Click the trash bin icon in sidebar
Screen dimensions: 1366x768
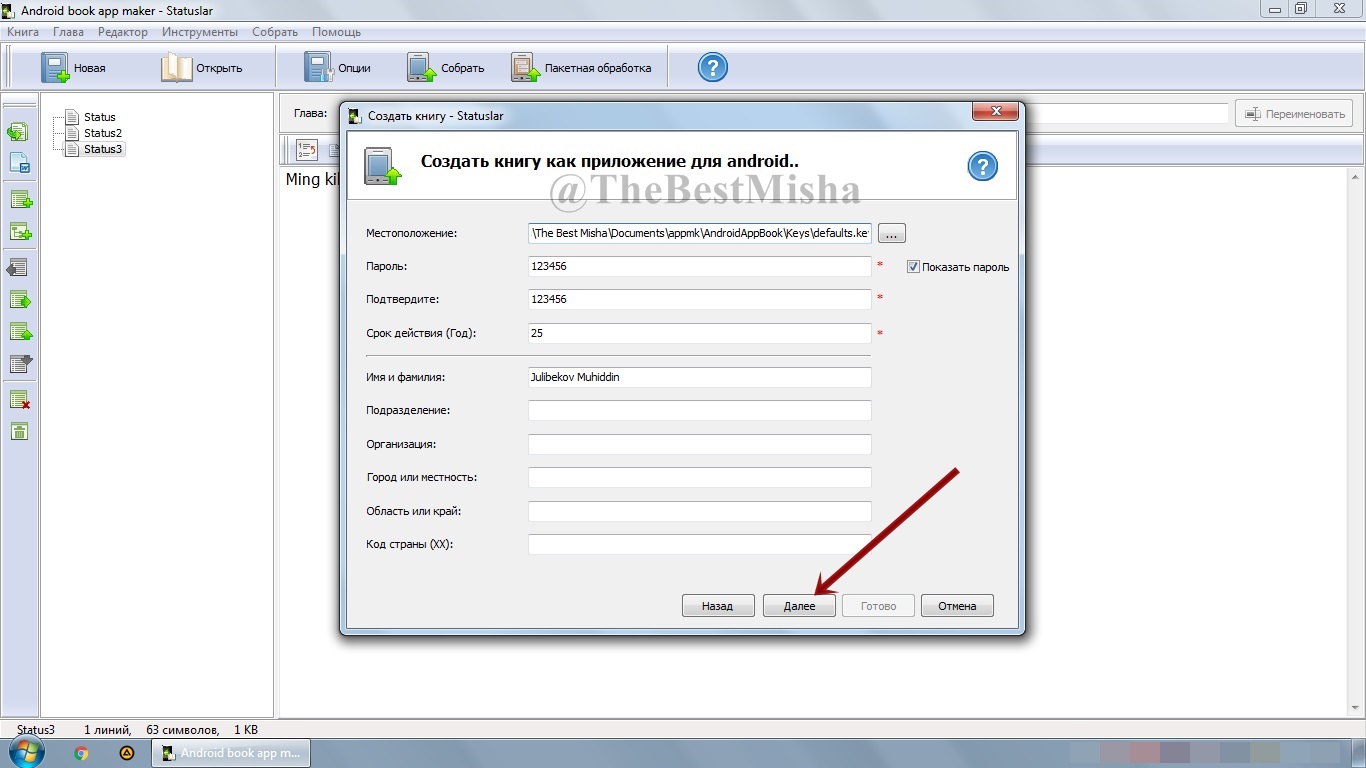(20, 432)
